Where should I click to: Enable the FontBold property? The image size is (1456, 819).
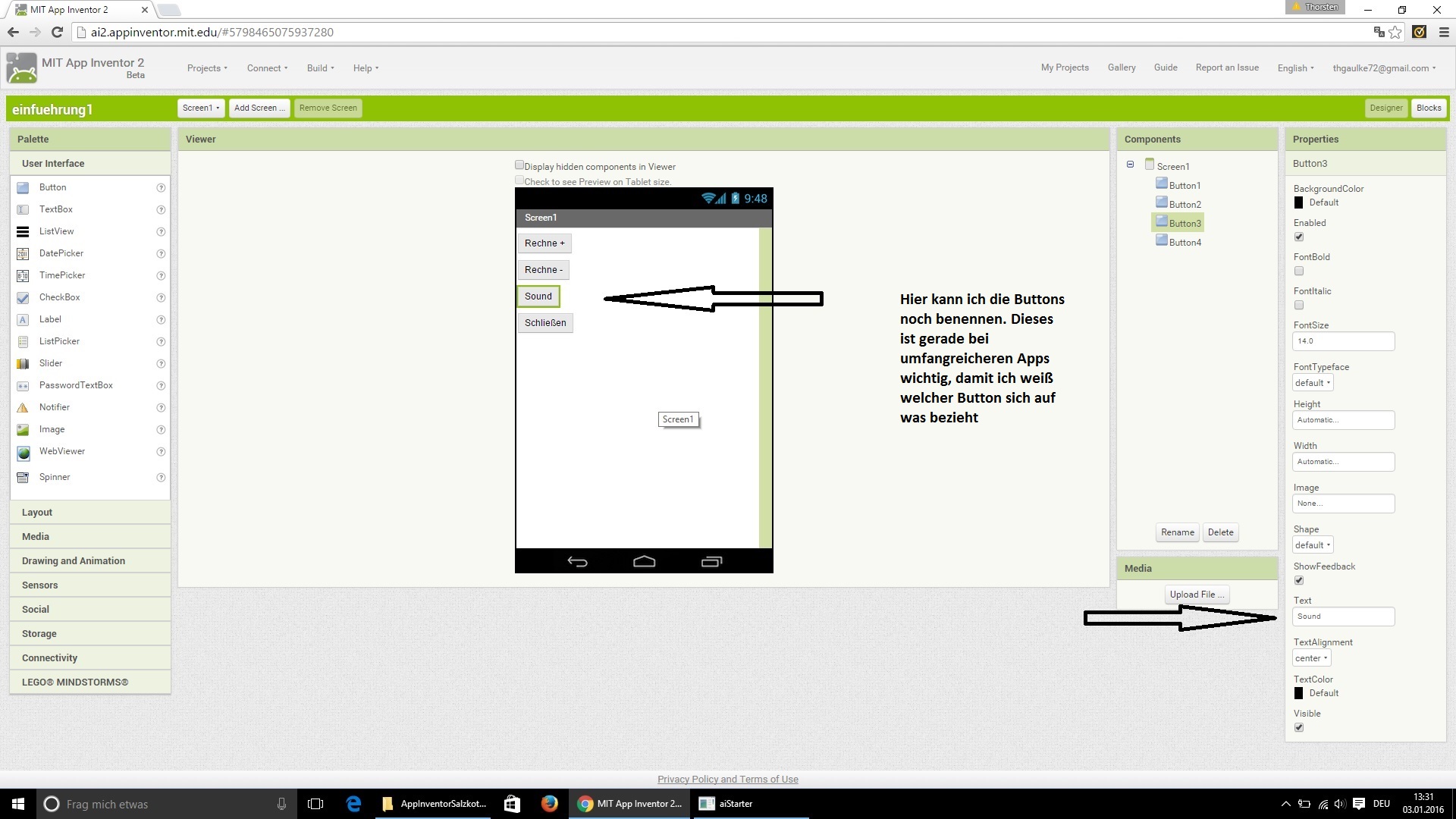(1299, 271)
